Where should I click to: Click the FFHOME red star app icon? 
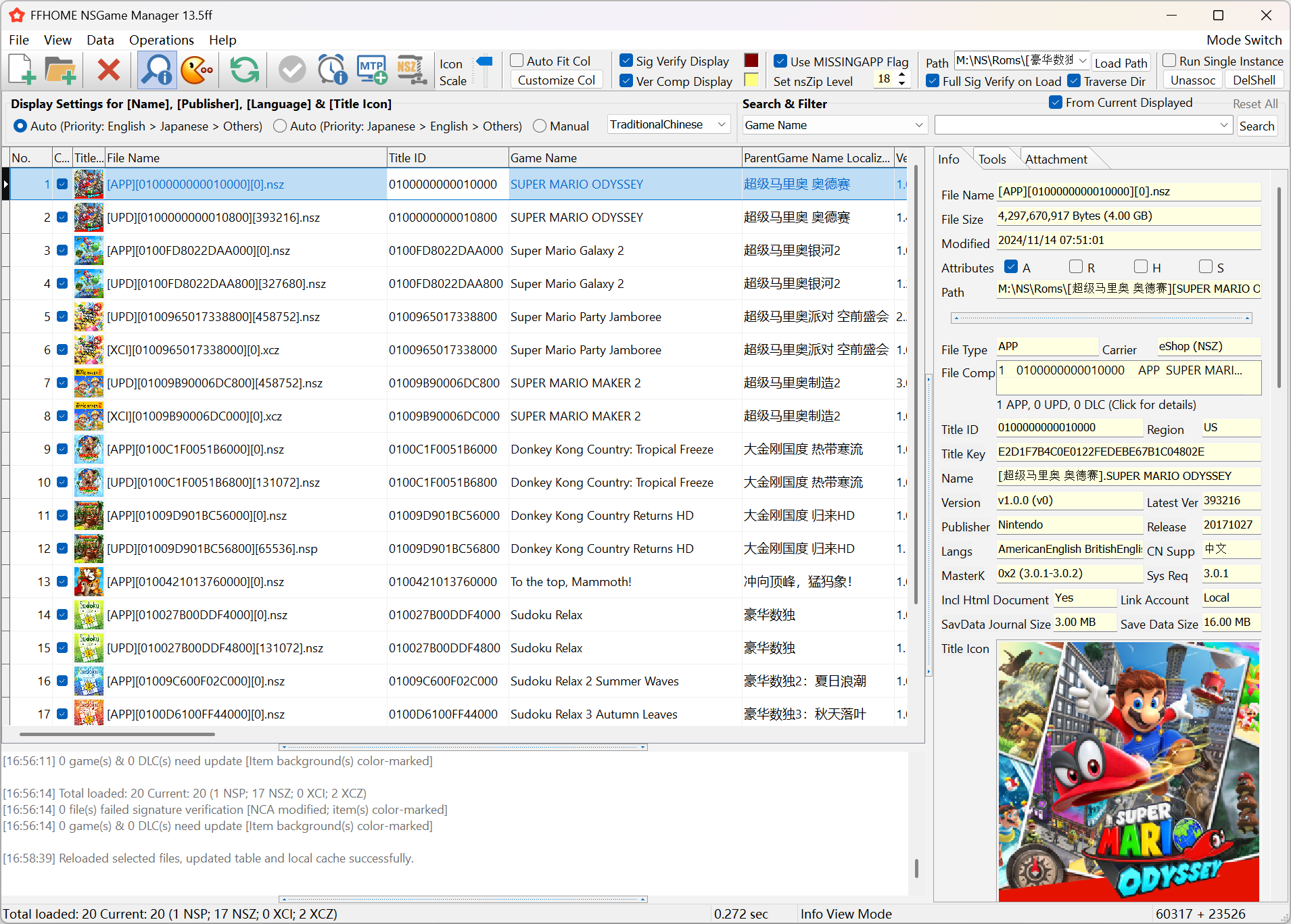pos(17,15)
